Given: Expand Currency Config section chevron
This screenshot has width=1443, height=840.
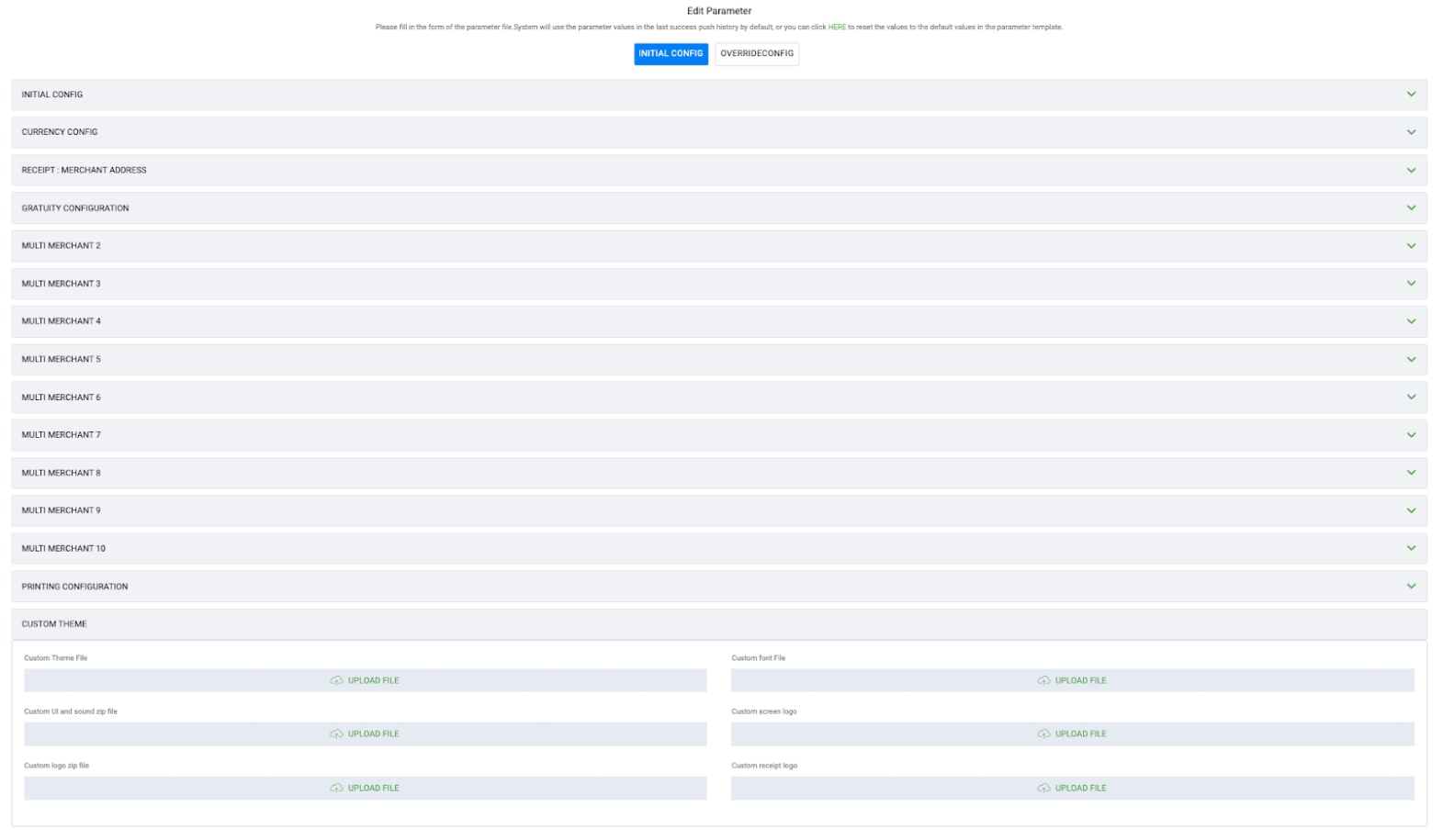Looking at the screenshot, I should (1411, 132).
